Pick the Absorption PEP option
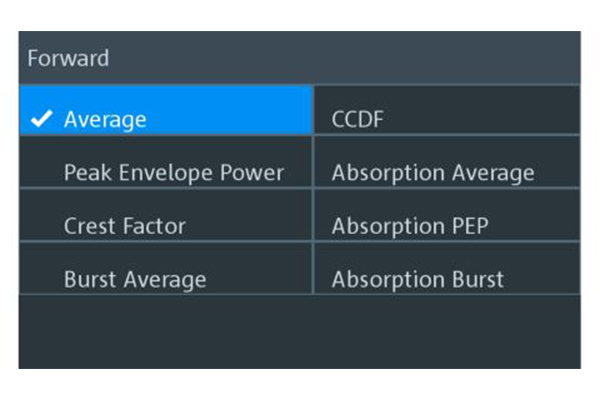The width and height of the screenshot is (600, 400). pos(410,226)
